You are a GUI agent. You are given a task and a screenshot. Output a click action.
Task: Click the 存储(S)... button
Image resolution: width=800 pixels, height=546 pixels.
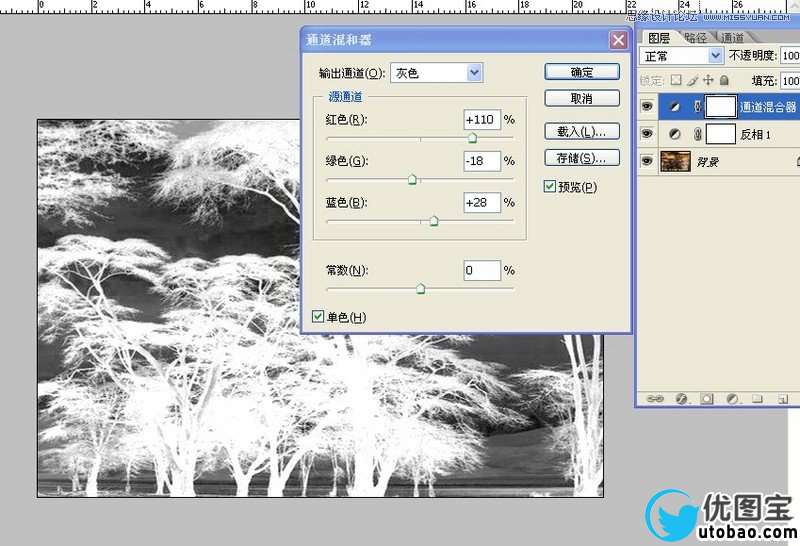[x=582, y=158]
